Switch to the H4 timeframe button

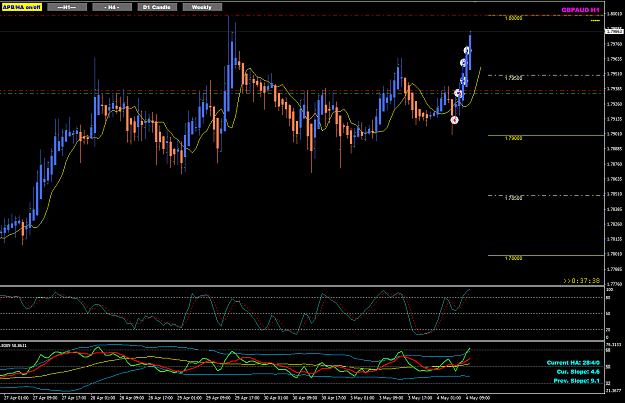[x=112, y=7]
